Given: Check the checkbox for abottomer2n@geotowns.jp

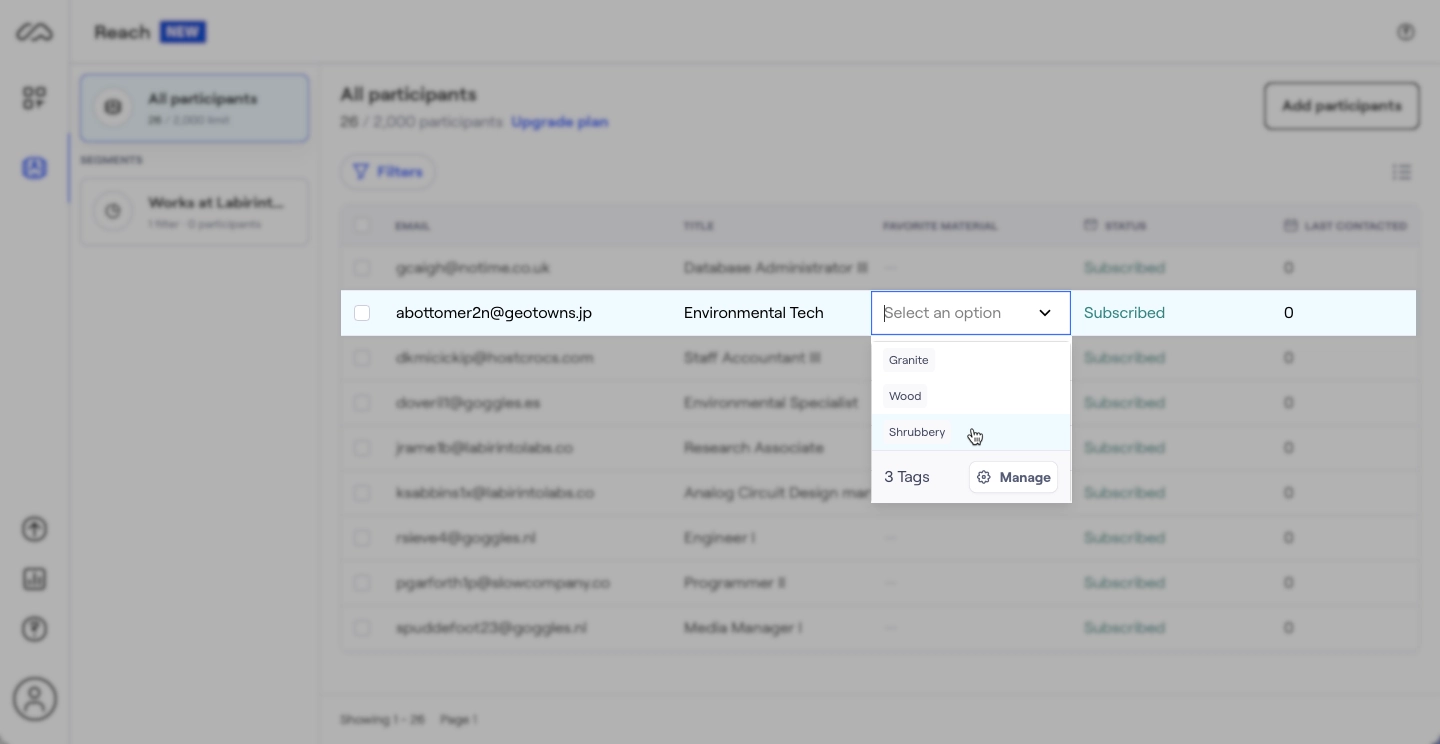Looking at the screenshot, I should [x=362, y=313].
